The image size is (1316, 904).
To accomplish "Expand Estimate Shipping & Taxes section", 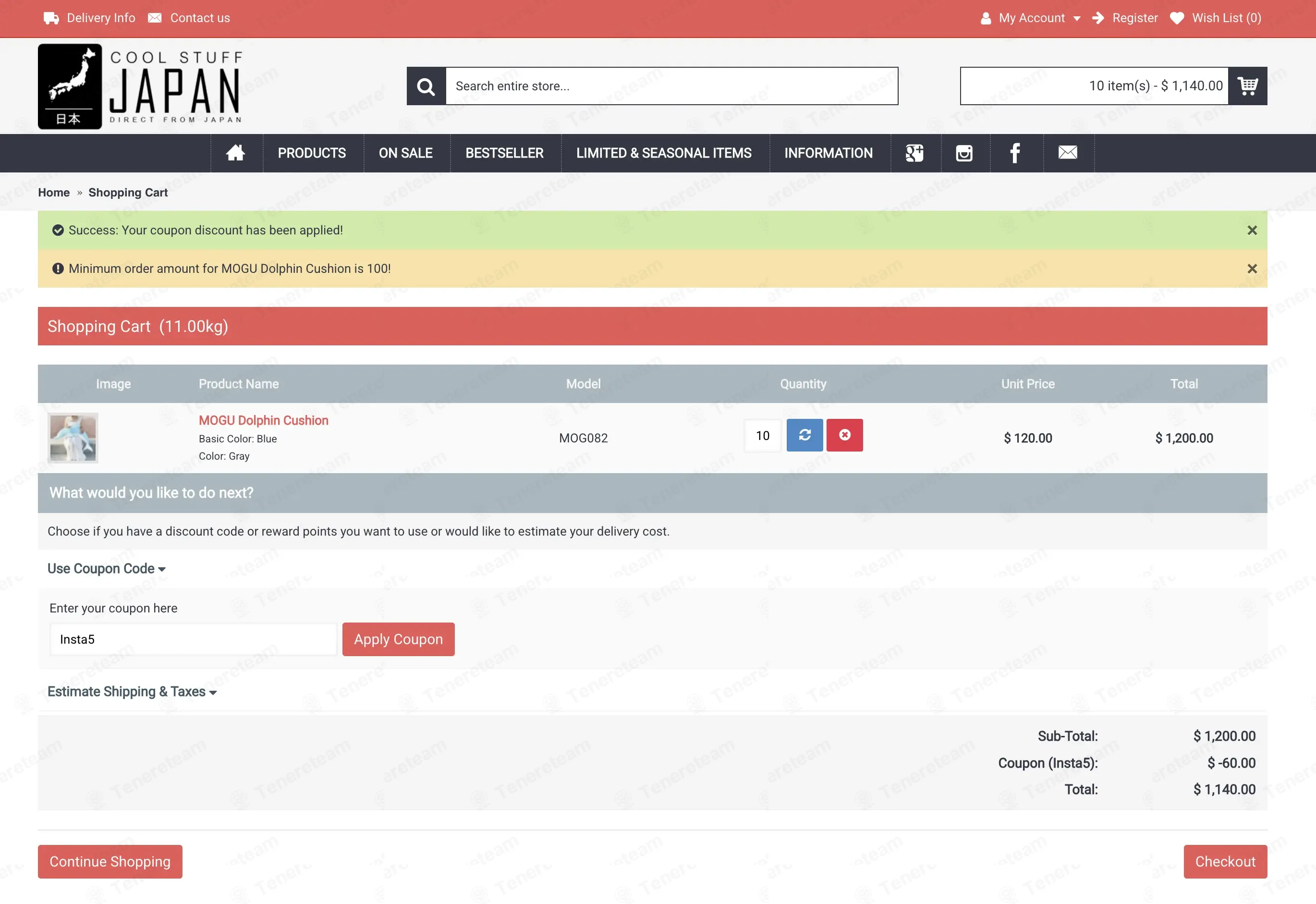I will 132,692.
